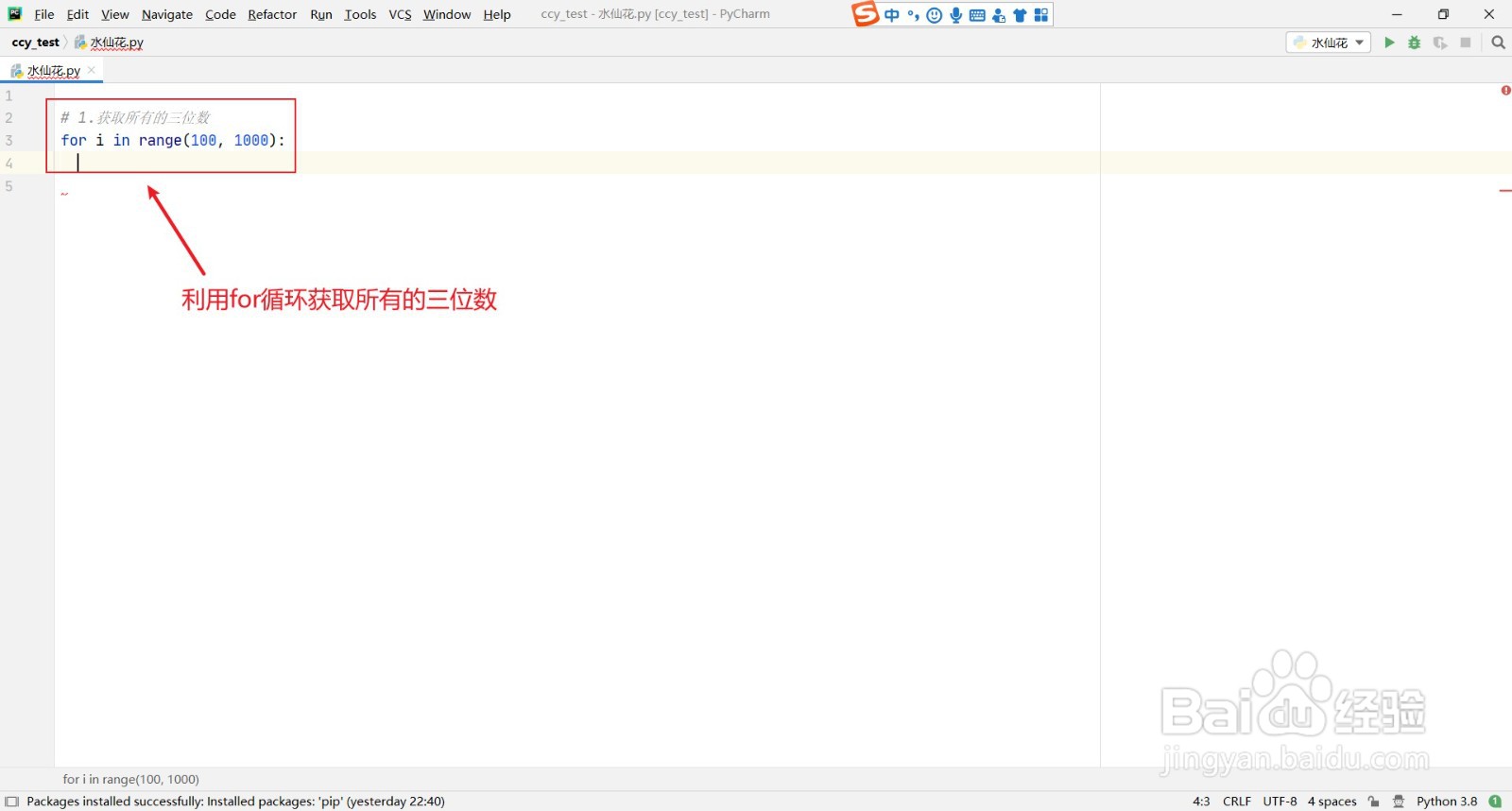Open the Refactor menu

[x=272, y=14]
